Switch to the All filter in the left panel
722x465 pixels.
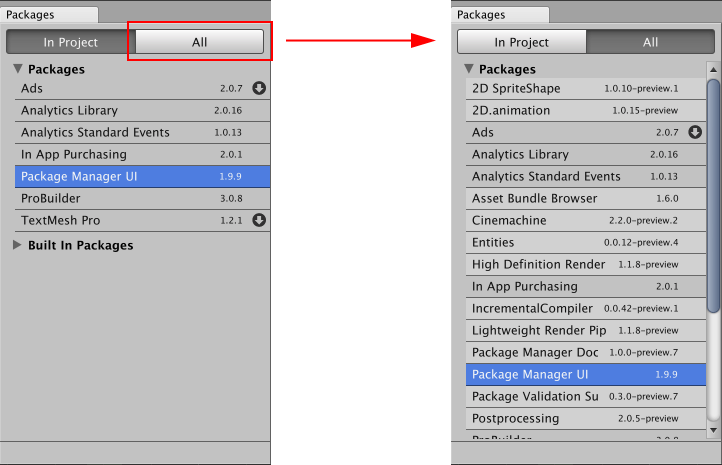coord(200,42)
